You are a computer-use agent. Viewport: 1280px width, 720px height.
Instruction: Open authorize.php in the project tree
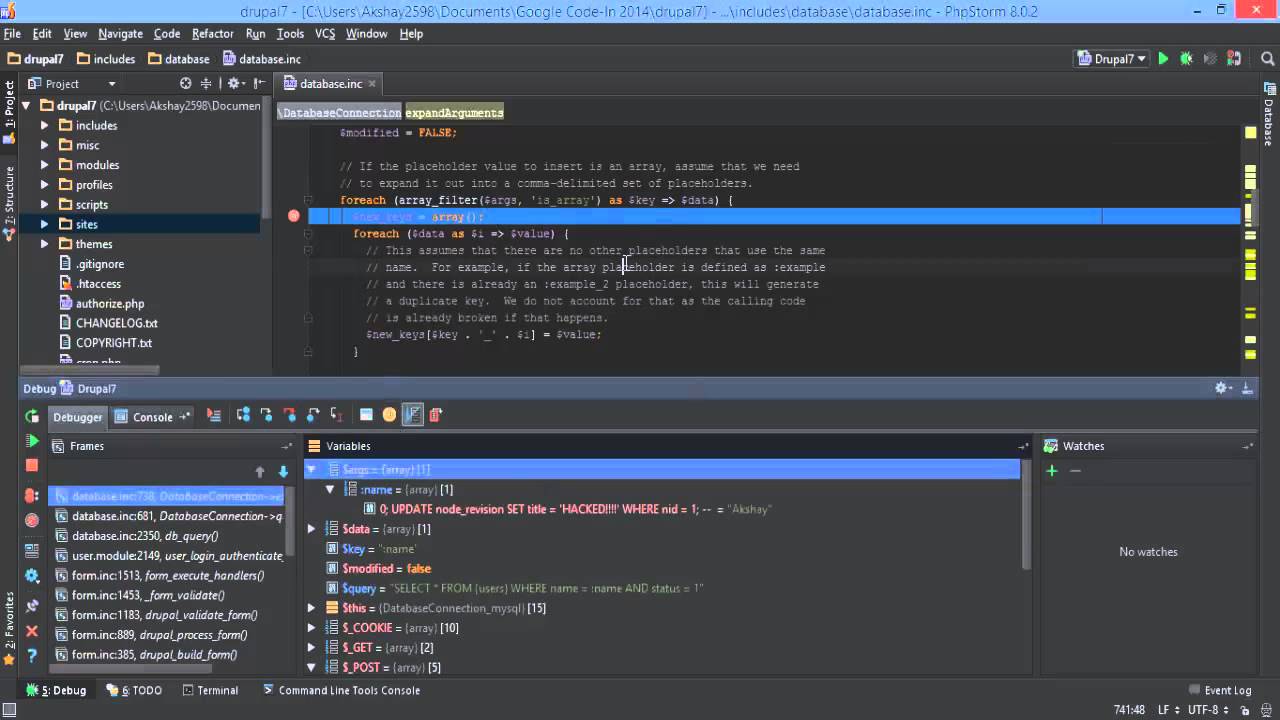[x=110, y=303]
